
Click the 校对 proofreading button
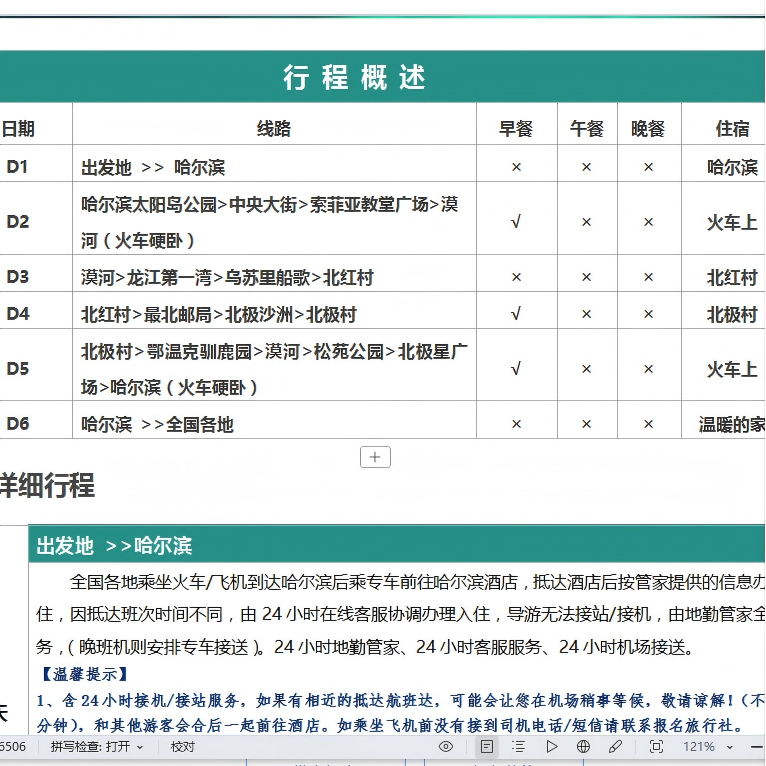[183, 746]
